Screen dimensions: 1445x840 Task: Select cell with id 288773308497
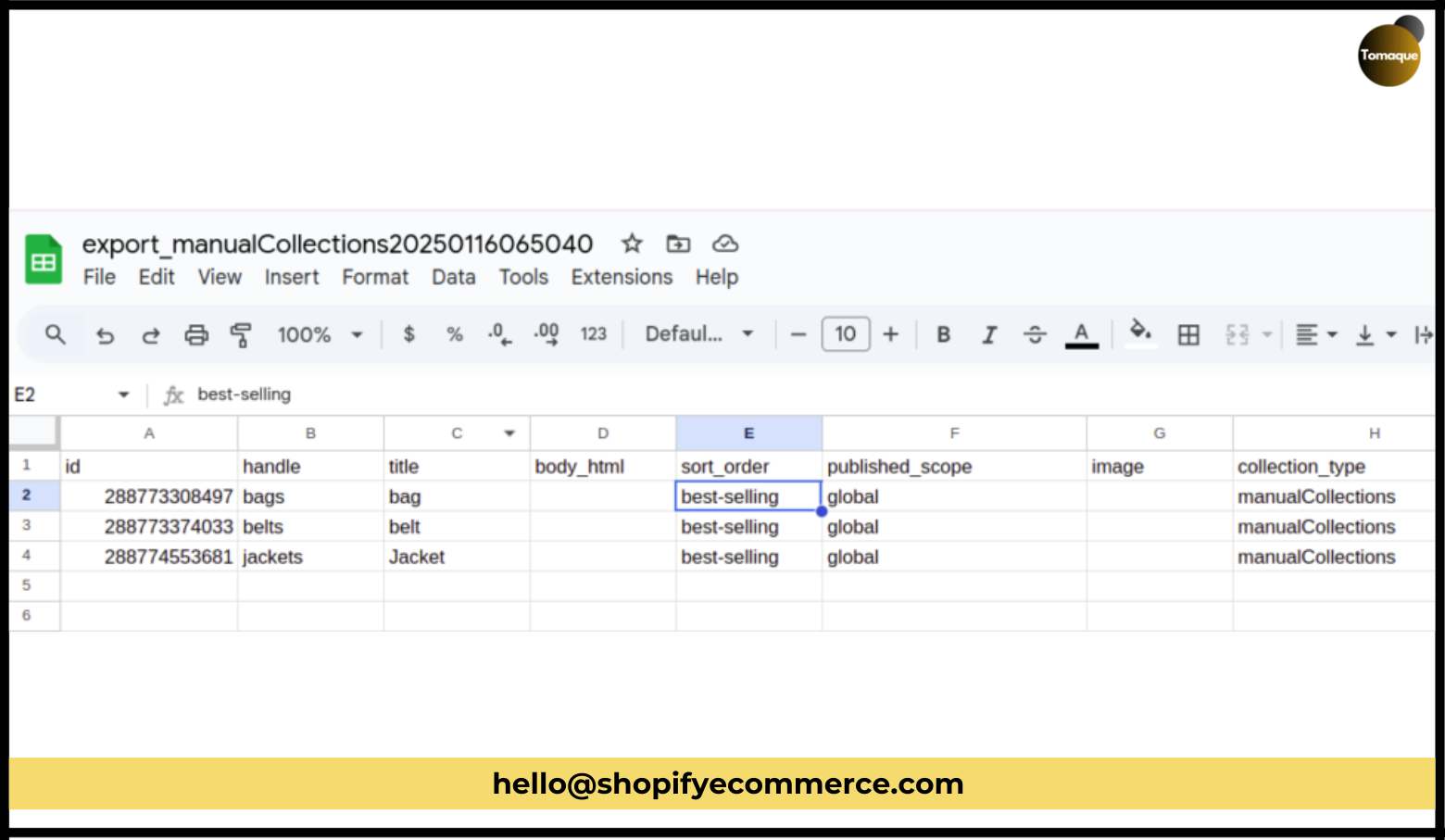coord(149,496)
